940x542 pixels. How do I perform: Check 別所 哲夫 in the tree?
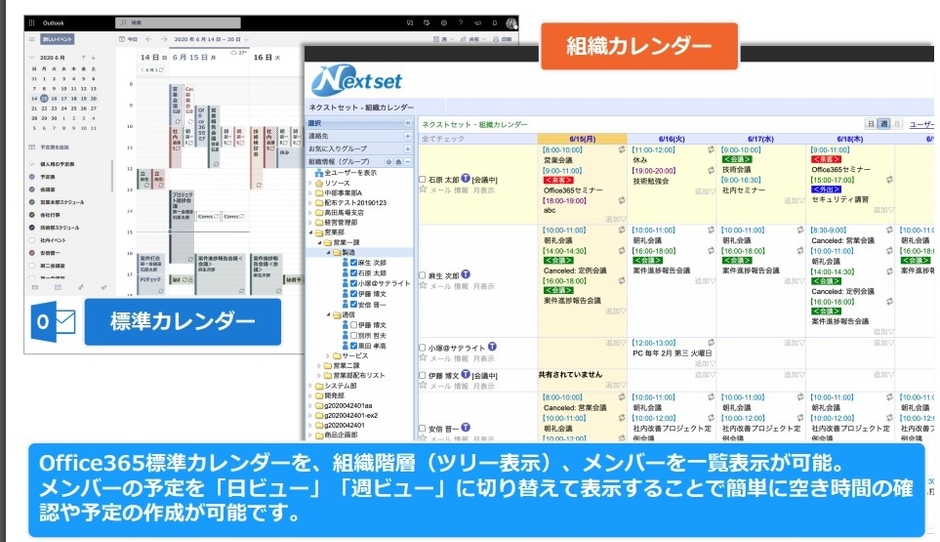pos(354,335)
